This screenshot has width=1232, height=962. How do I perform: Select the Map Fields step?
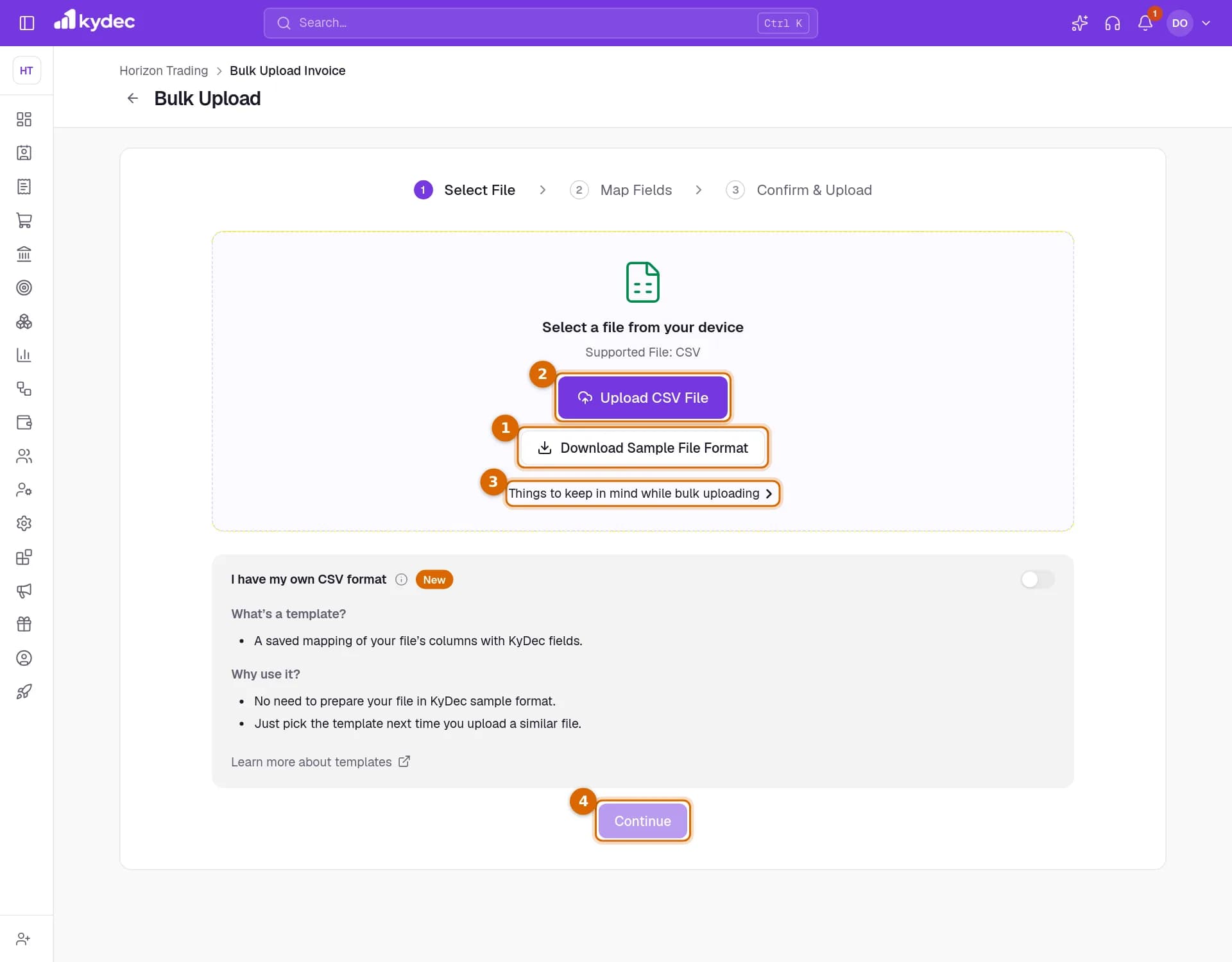pos(620,190)
